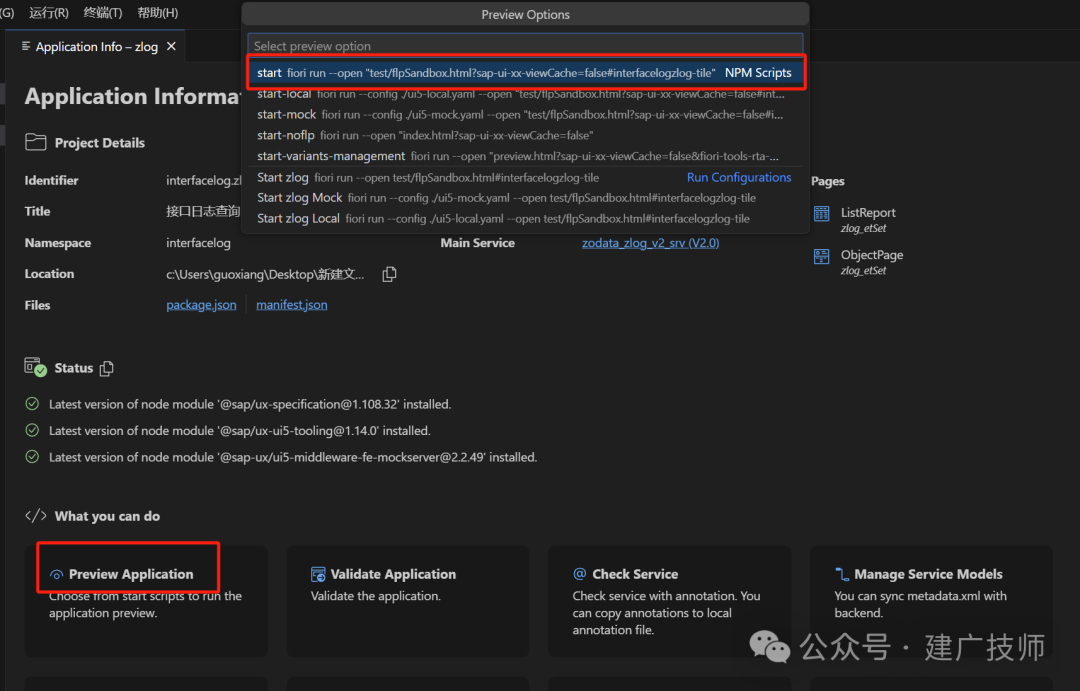This screenshot has width=1080, height=691.
Task: Click the Check Service at-sign icon
Action: tap(580, 574)
